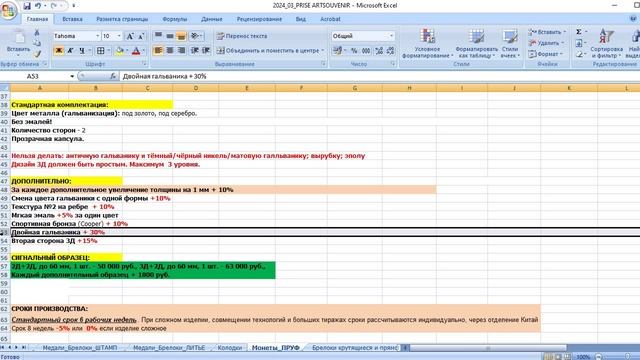The image size is (640, 360).
Task: Activate the Format Painter brush
Action: click(x=37, y=53)
